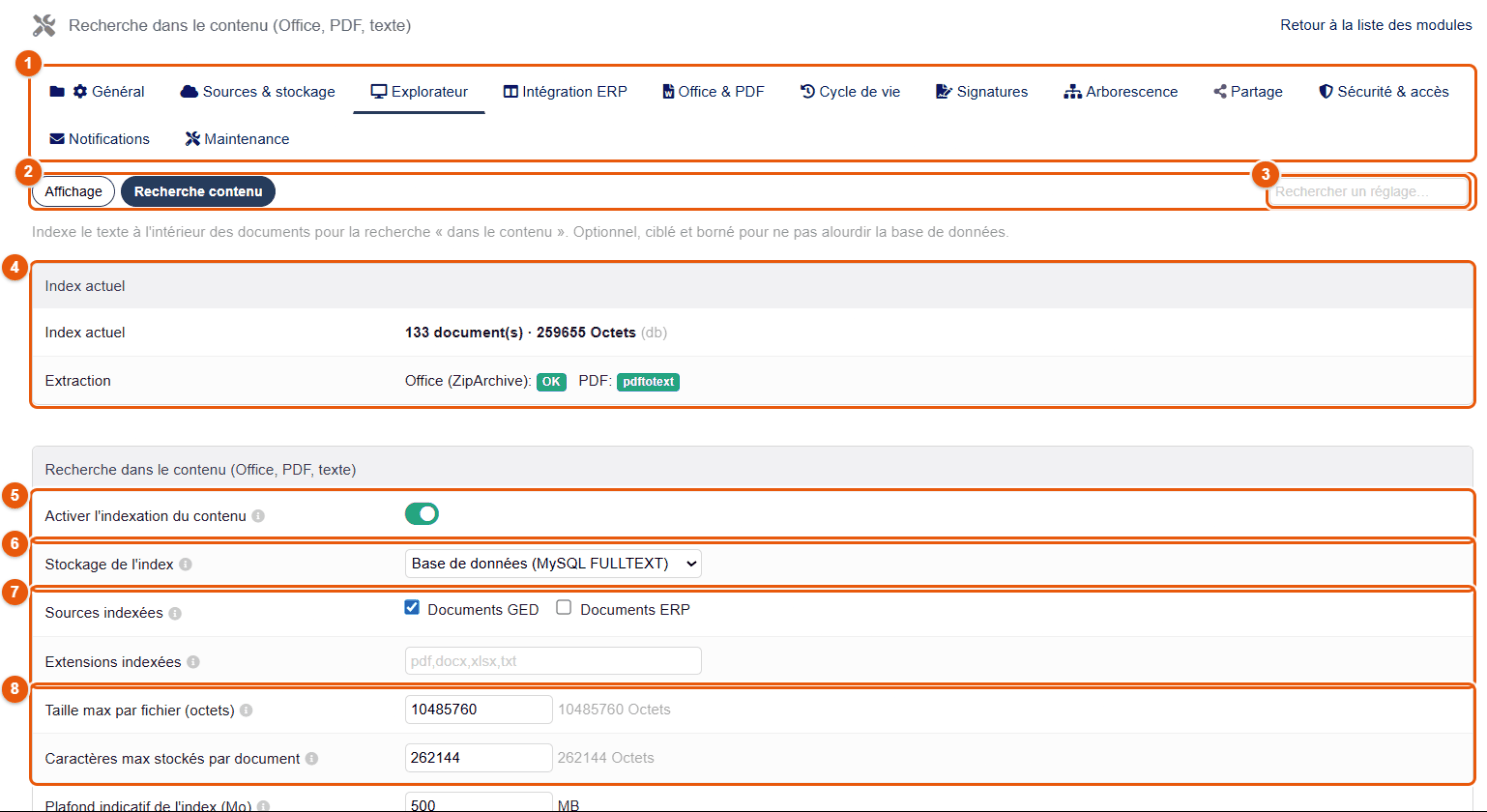This screenshot has width=1487, height=812.
Task: Focus the Taille max par fichier input
Action: (478, 710)
